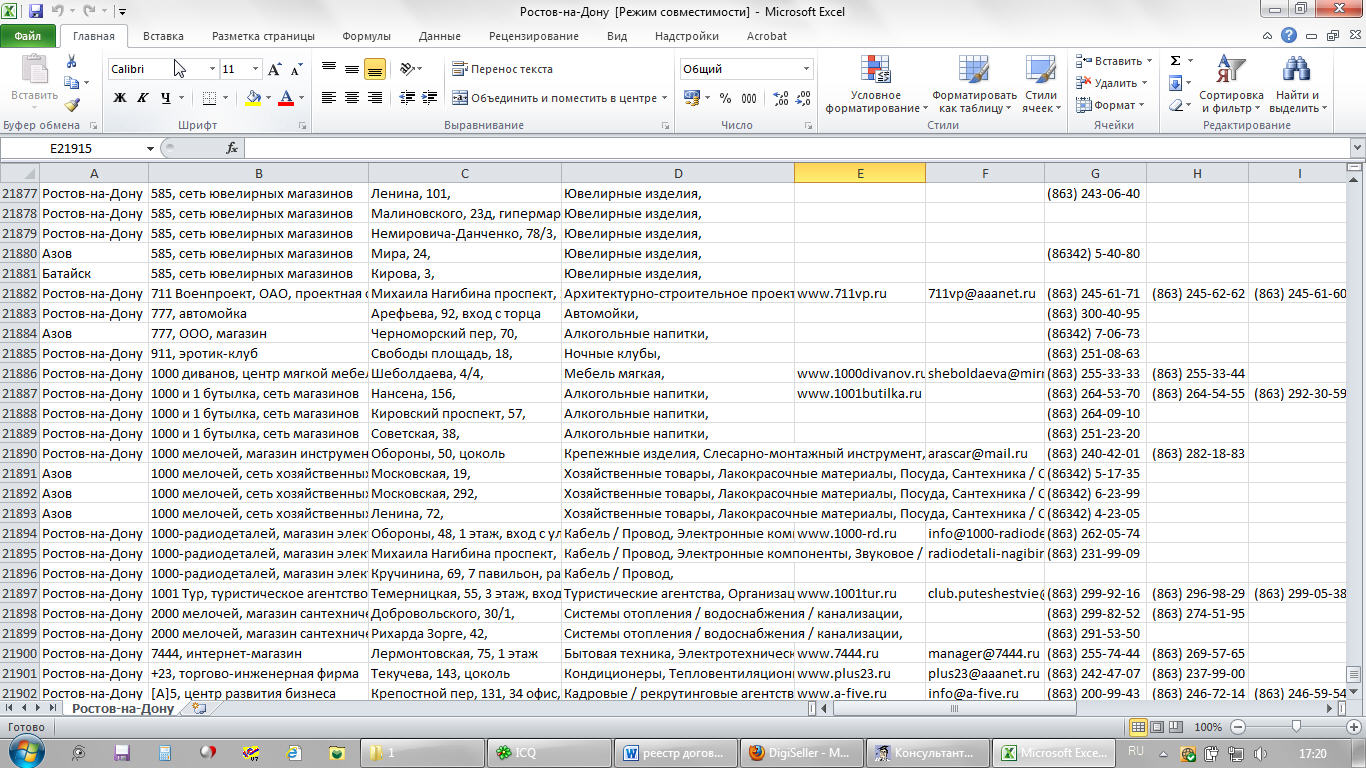Image resolution: width=1366 pixels, height=768 pixels.
Task: Select the Ростов-на-Дону sheet tab
Action: [x=123, y=708]
